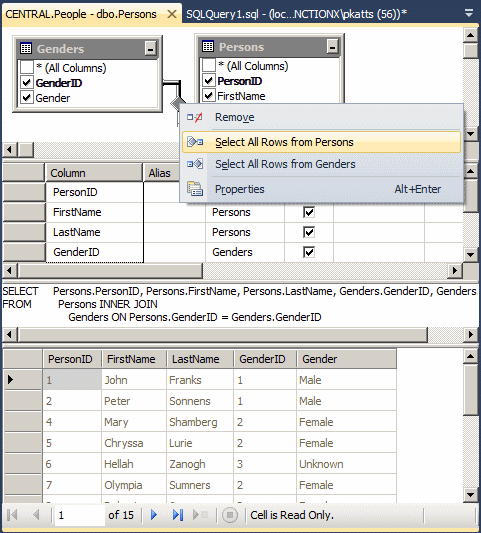Click the record number input field
Screen dimensions: 481x533
click(80, 515)
